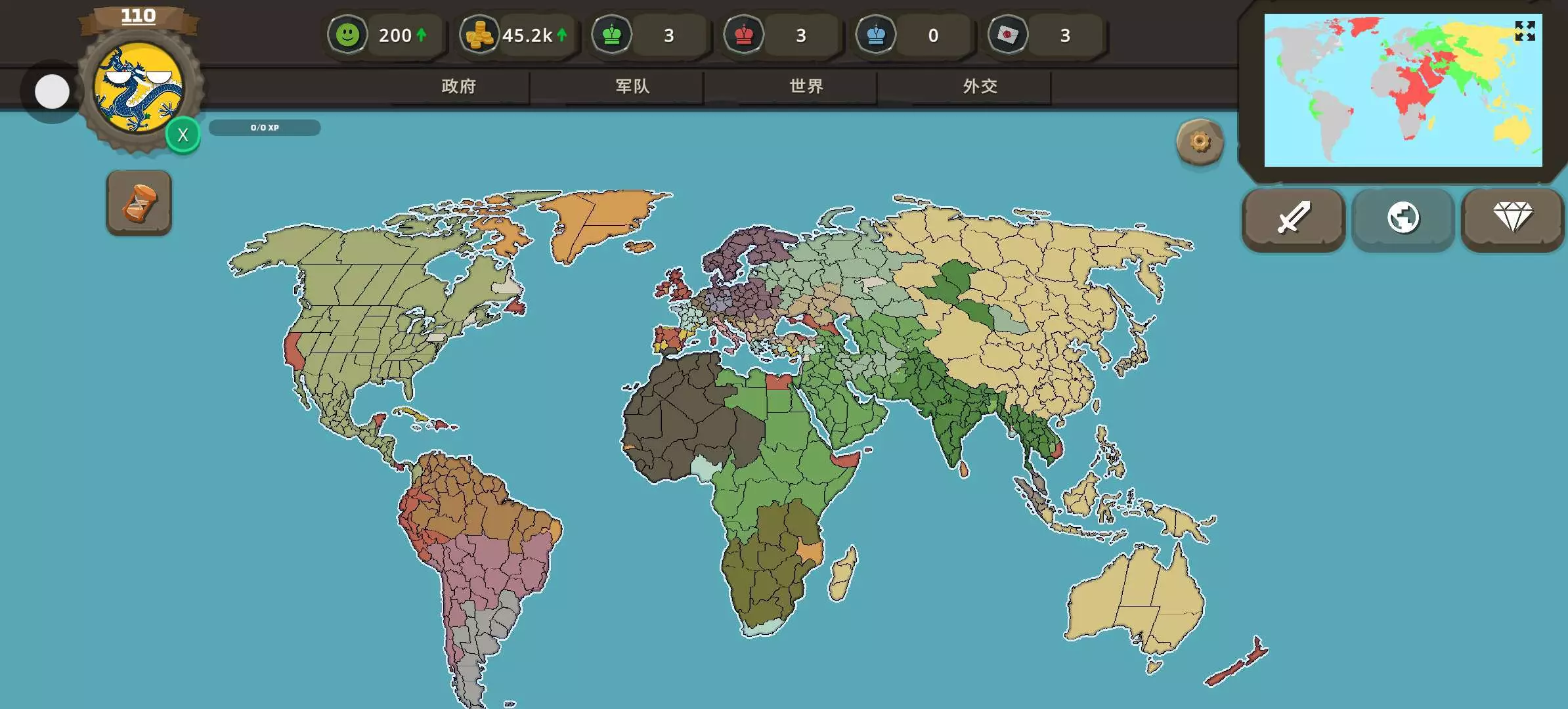1568x709 pixels.
Task: Open the 世界 world menu
Action: [x=806, y=86]
